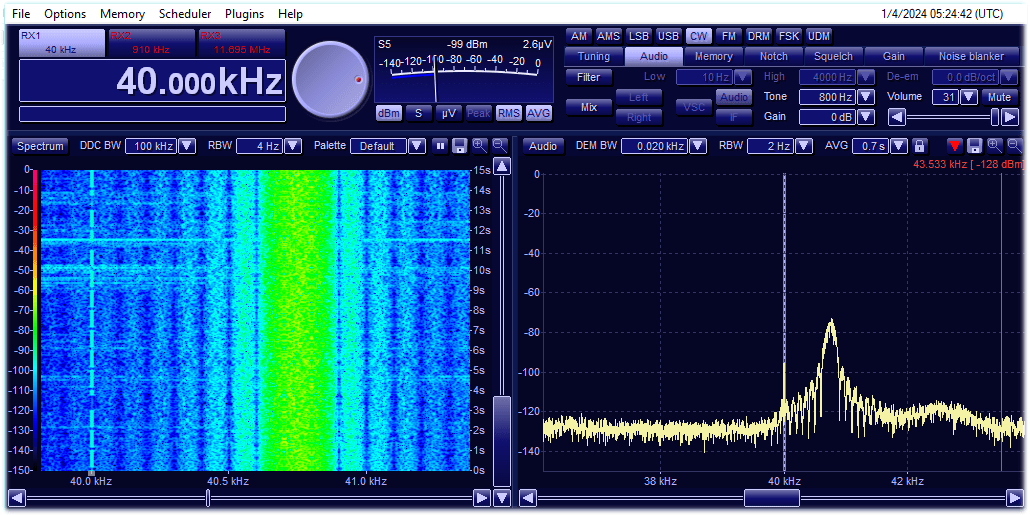The image size is (1030, 515).
Task: Mute the audio output
Action: [x=999, y=97]
